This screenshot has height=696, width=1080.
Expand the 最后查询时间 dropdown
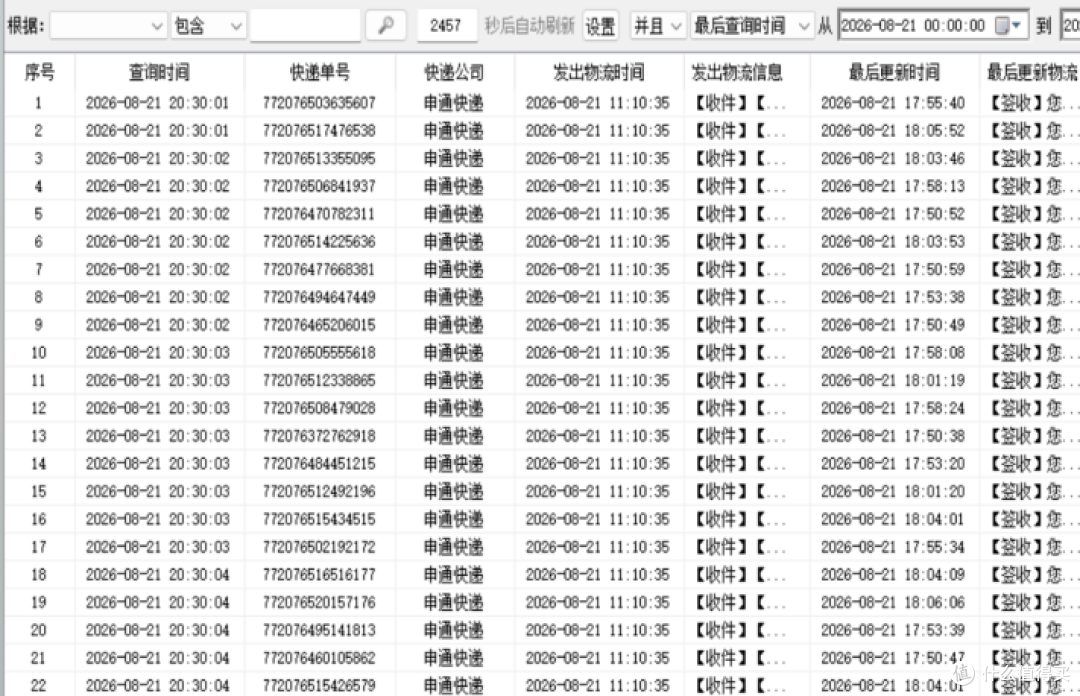point(751,26)
